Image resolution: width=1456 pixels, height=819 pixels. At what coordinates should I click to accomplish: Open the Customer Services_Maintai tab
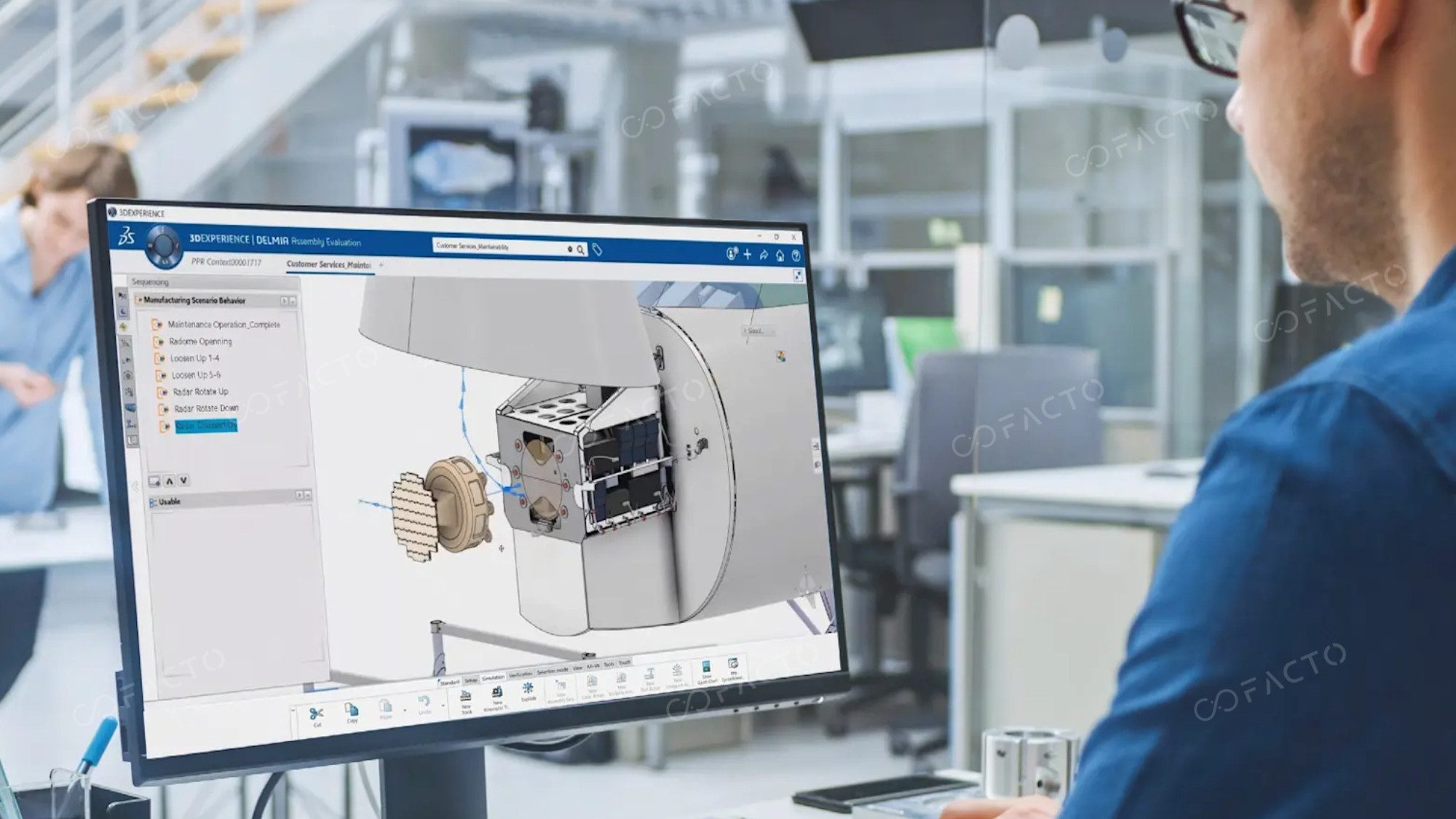pos(328,264)
